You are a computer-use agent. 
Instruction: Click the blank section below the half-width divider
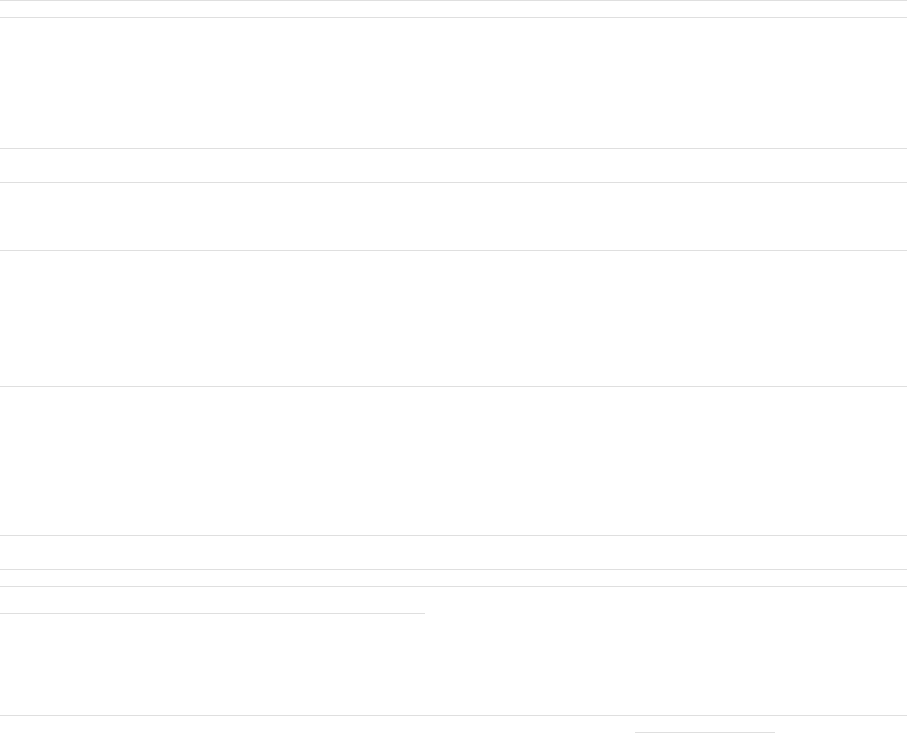pyautogui.click(x=453, y=665)
